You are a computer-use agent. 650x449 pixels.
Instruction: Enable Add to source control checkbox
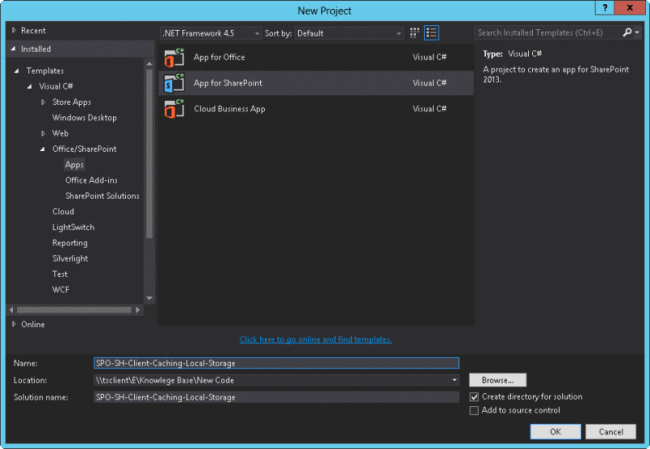click(474, 410)
